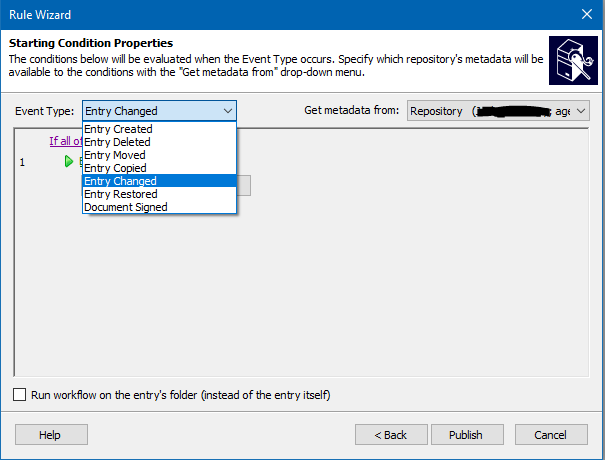Go back with the < Back button
605x460 pixels.
pyautogui.click(x=391, y=435)
